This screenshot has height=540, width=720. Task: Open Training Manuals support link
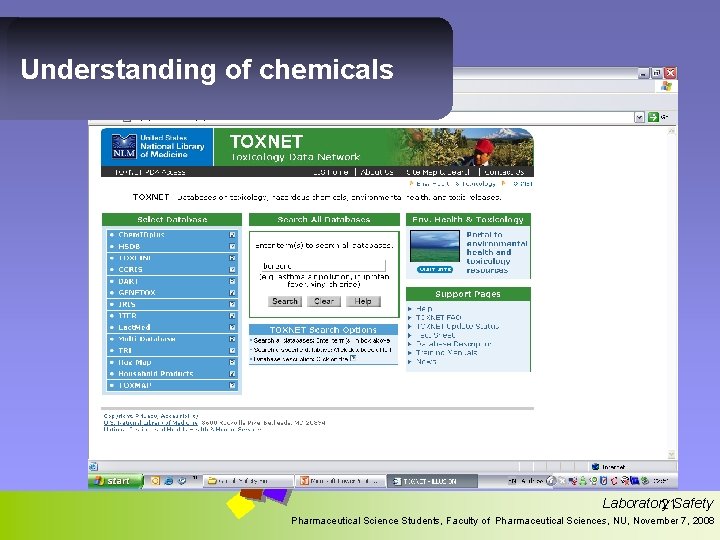click(446, 353)
